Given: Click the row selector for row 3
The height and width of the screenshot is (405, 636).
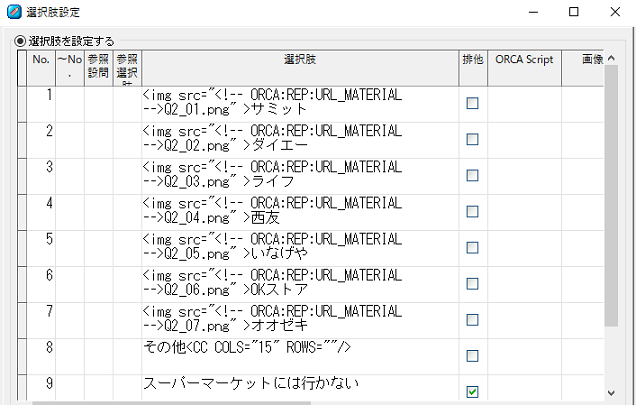Looking at the screenshot, I should (x=22, y=177).
